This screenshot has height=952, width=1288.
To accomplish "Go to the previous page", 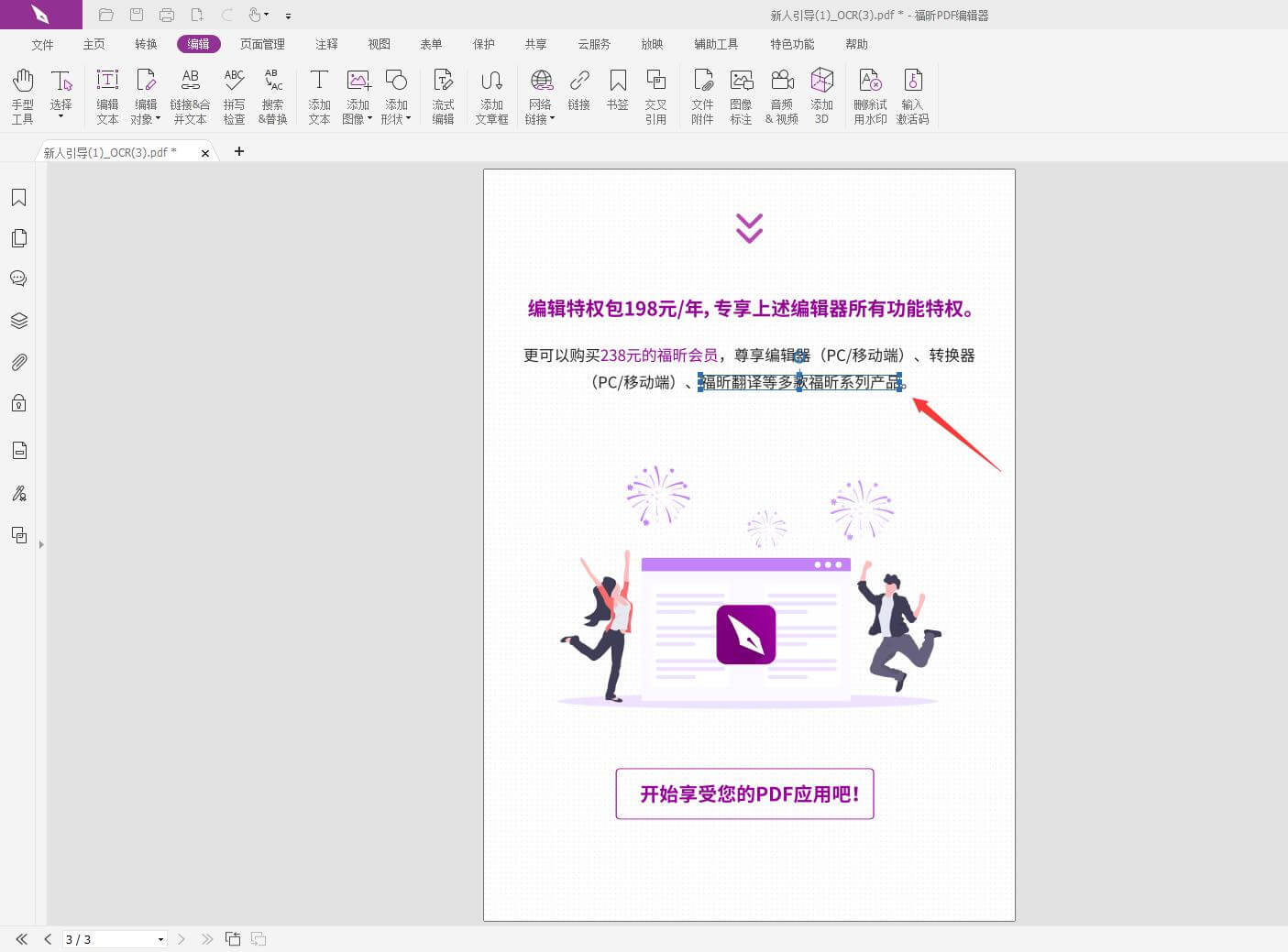I will pos(48,939).
